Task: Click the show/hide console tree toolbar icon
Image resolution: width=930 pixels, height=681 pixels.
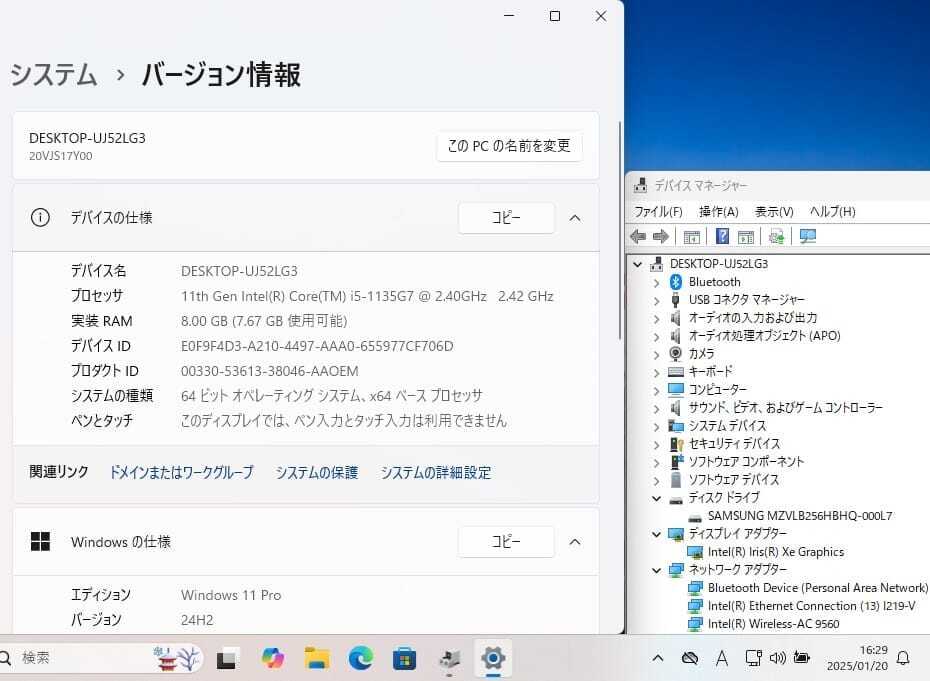Action: pos(691,237)
